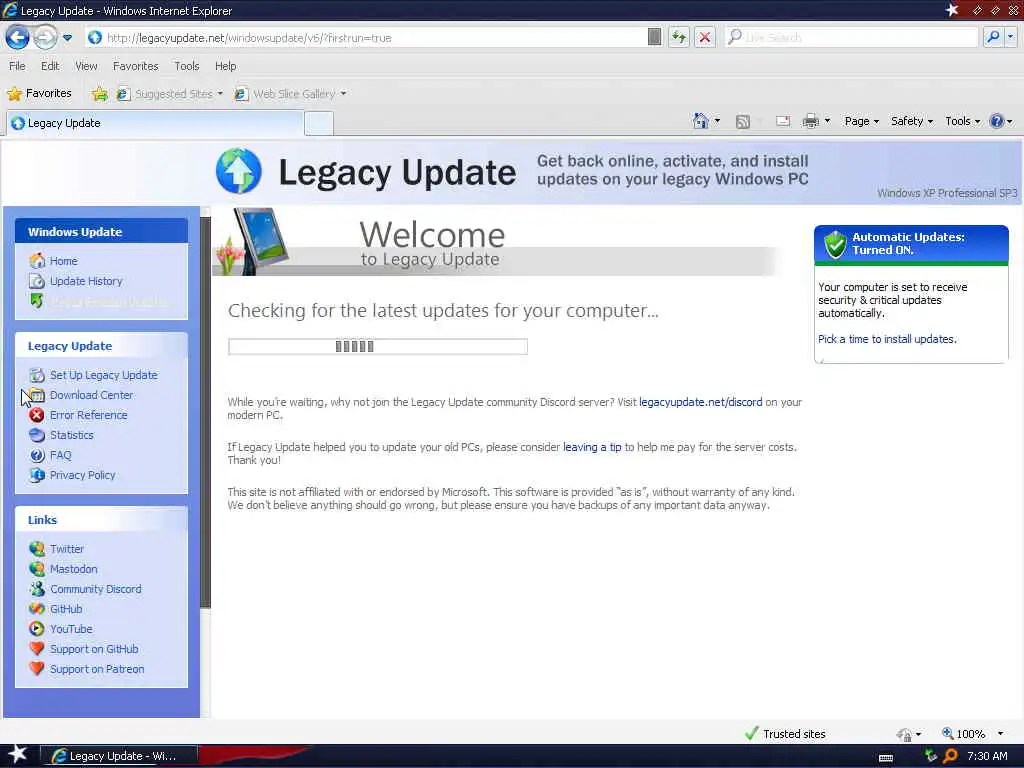
Task: Click the blue Help question-mark icon
Action: 997,121
